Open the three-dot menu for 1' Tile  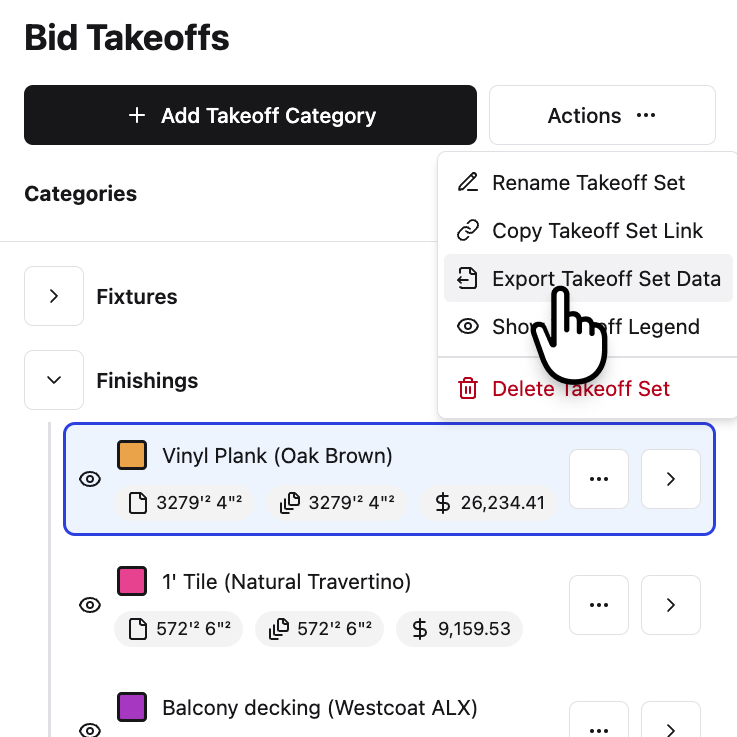pos(599,605)
